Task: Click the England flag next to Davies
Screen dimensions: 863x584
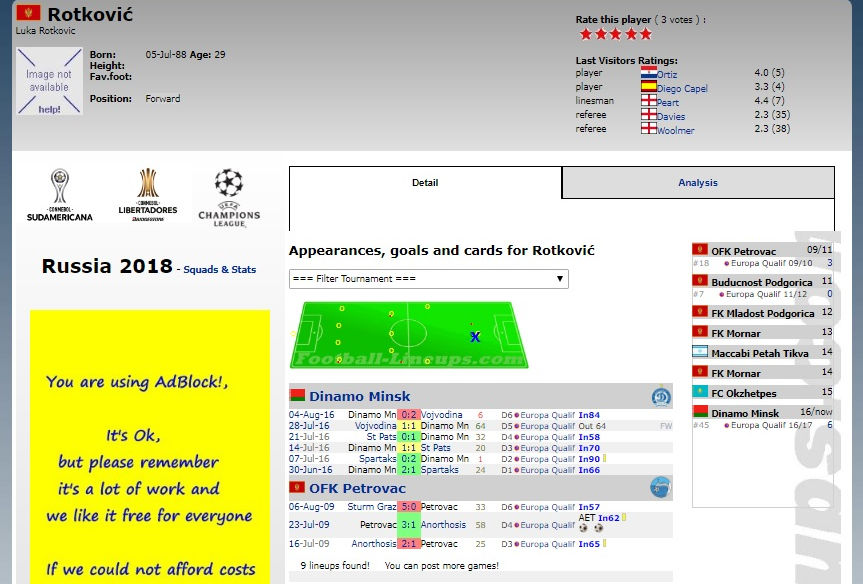Action: [x=649, y=114]
